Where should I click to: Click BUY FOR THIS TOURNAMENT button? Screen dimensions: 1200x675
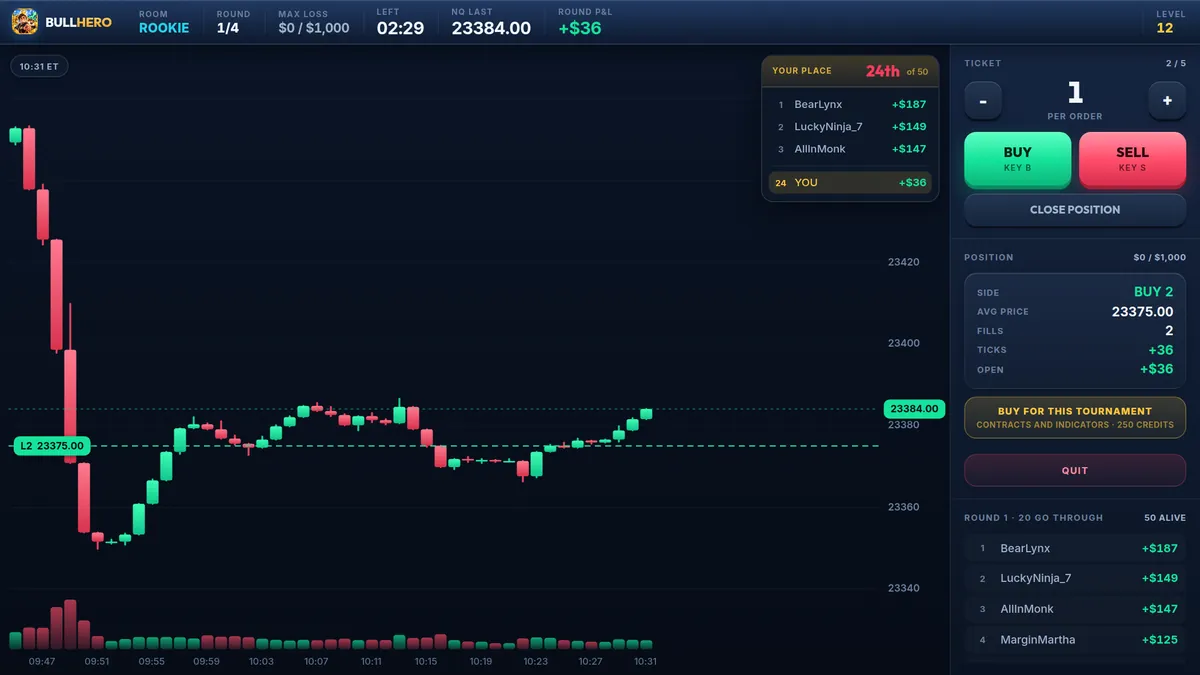1075,418
